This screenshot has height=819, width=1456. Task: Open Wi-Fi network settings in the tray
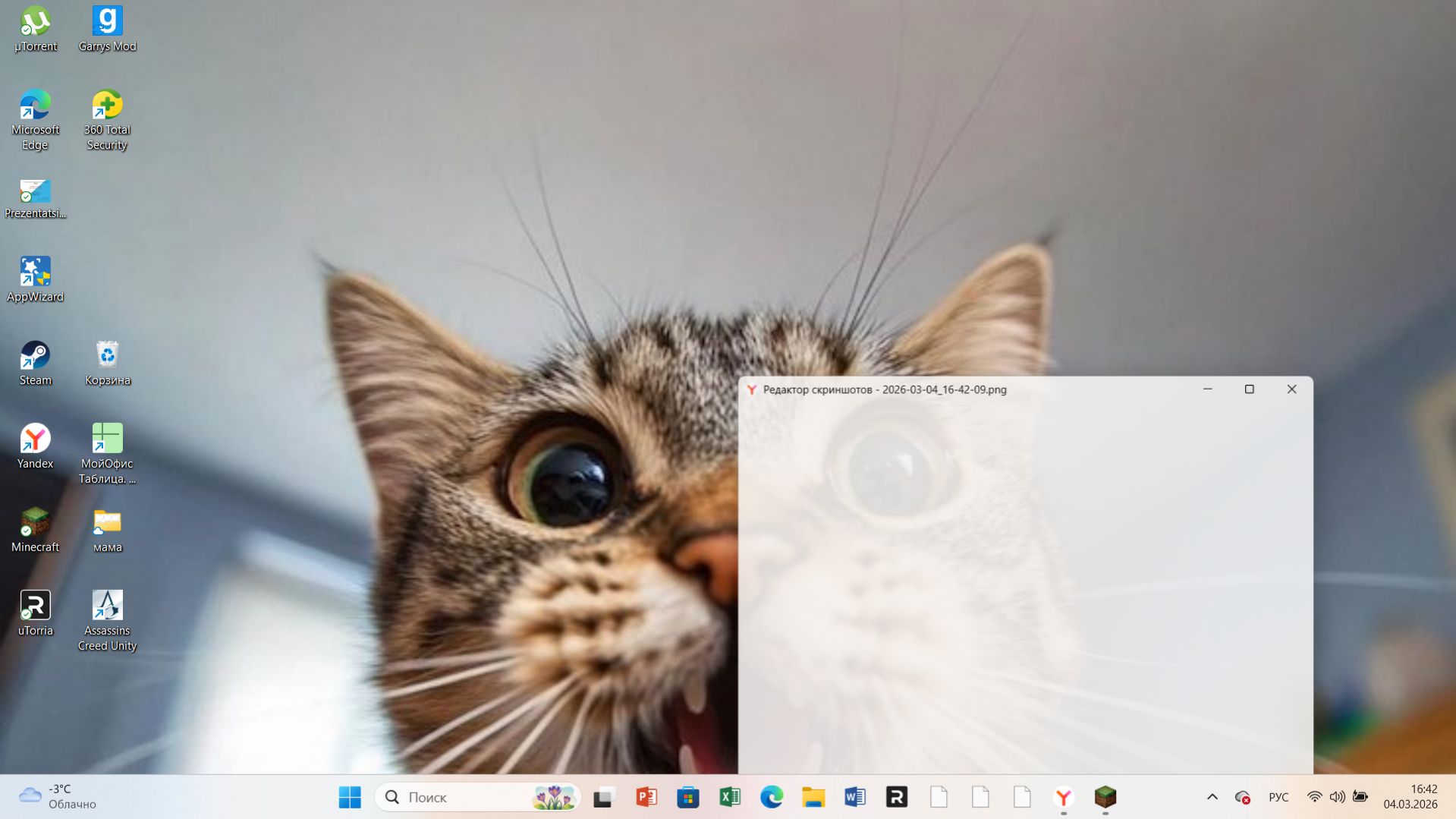(x=1315, y=797)
